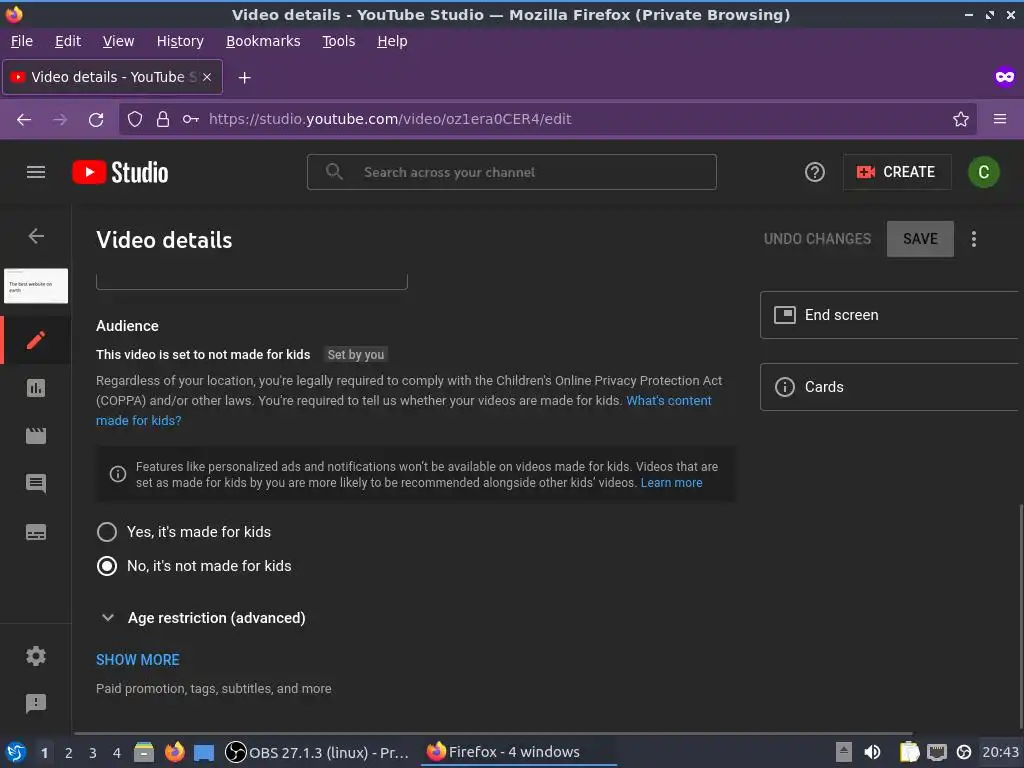Open Send feedback icon in sidebar

[x=36, y=703]
